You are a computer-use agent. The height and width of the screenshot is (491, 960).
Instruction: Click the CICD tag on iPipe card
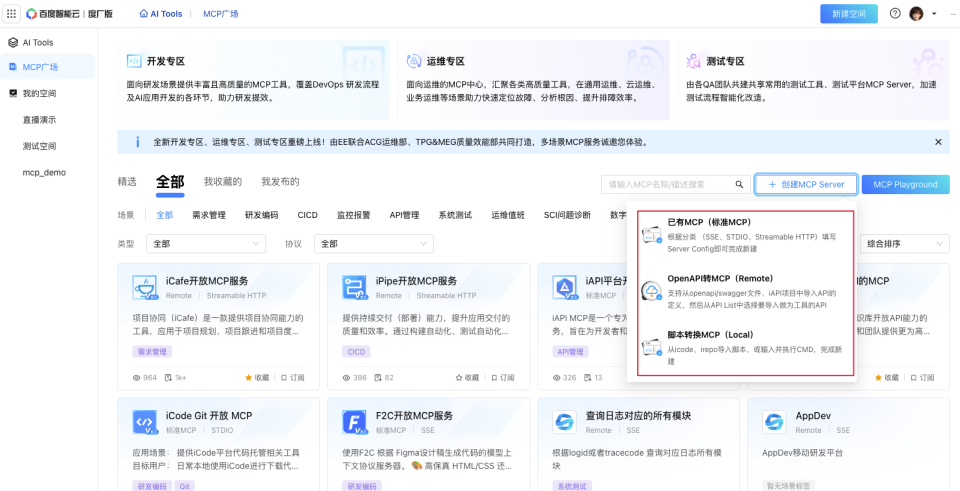point(356,352)
